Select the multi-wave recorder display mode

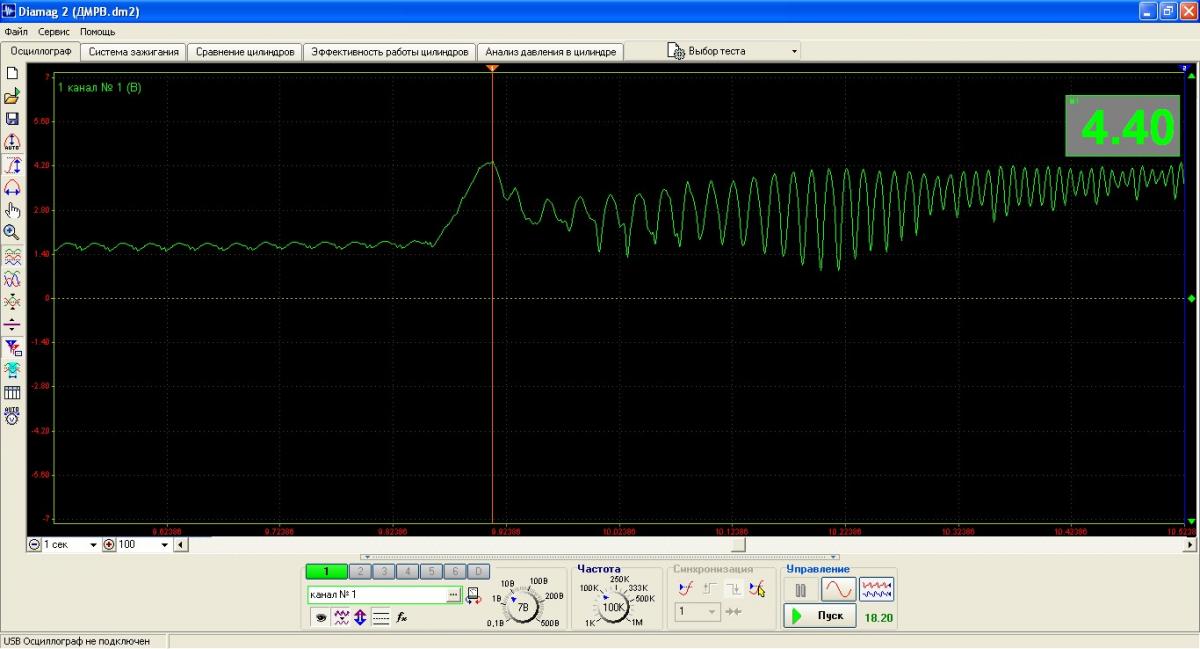point(877,589)
